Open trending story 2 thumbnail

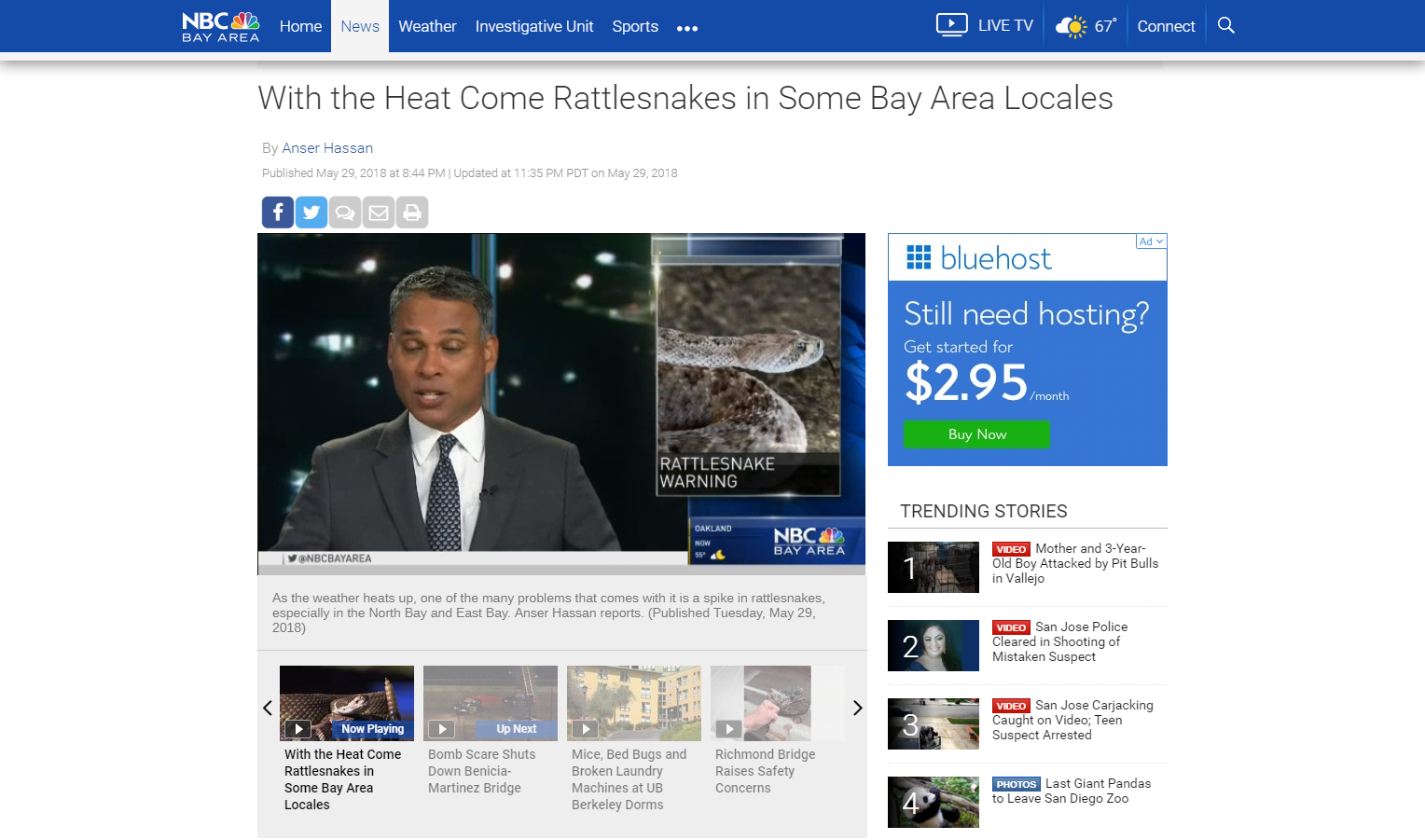(934, 645)
